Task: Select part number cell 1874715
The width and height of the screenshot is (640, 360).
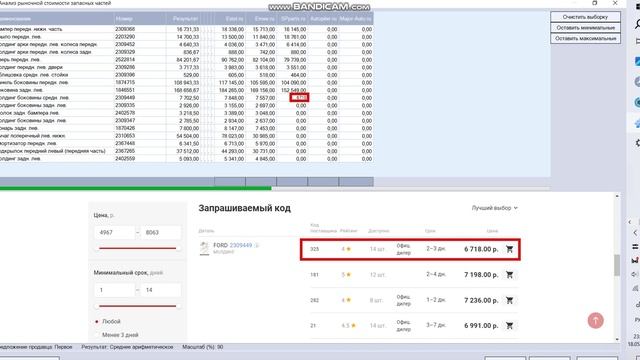Action: [140, 82]
